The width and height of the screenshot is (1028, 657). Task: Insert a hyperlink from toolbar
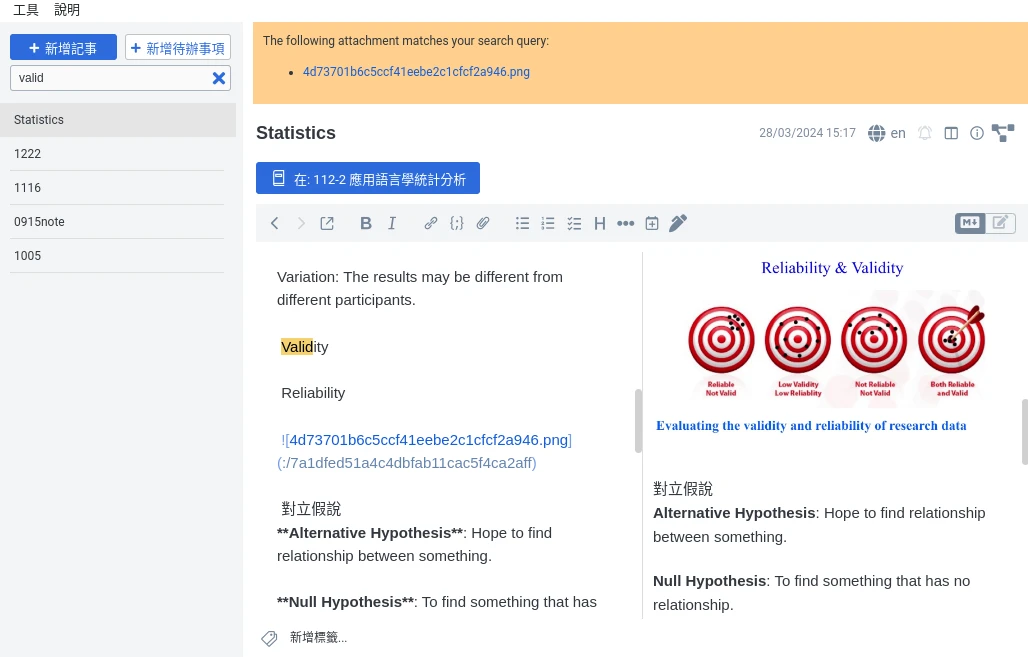(x=431, y=223)
